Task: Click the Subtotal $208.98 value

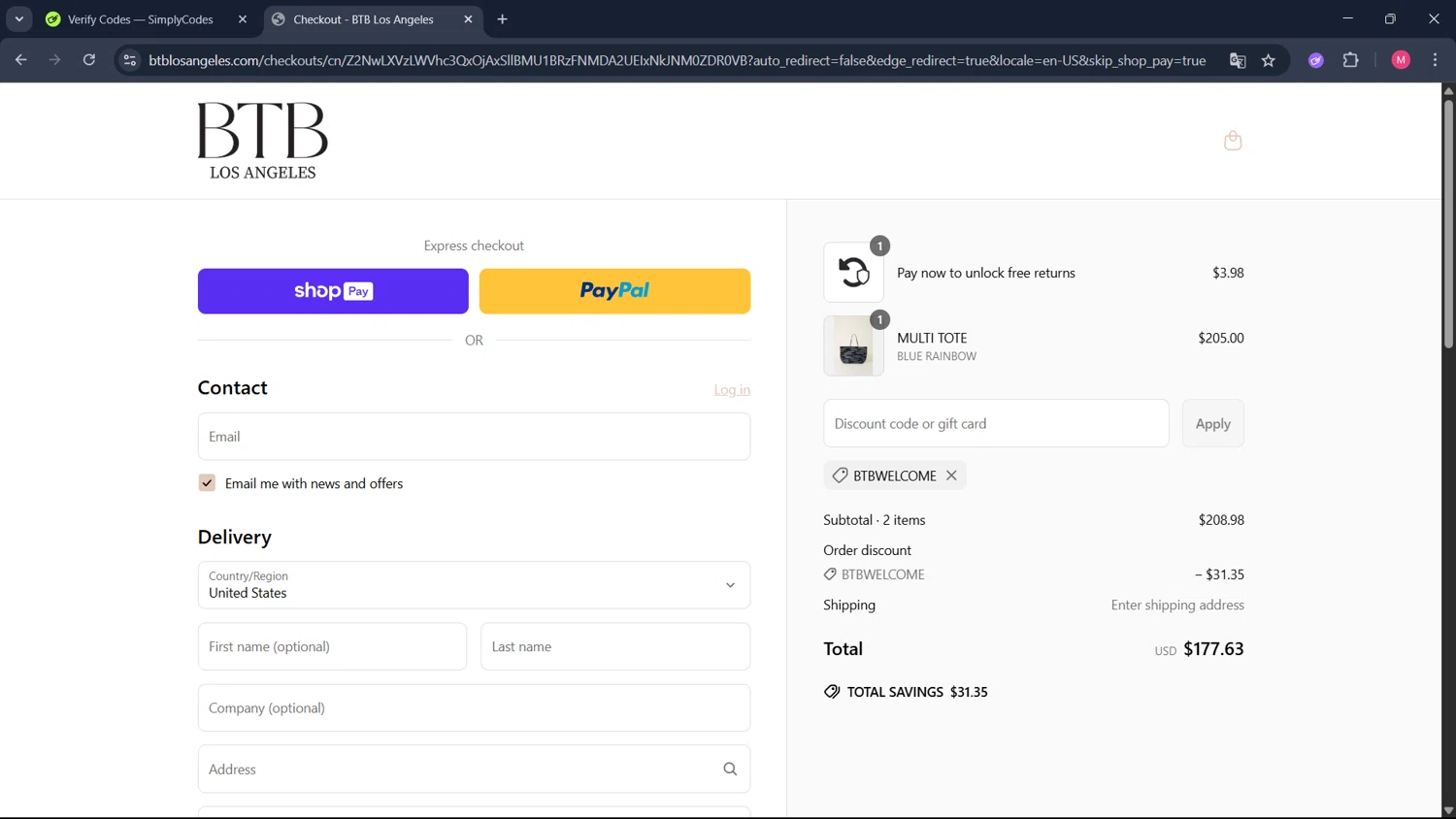Action: tap(1221, 520)
